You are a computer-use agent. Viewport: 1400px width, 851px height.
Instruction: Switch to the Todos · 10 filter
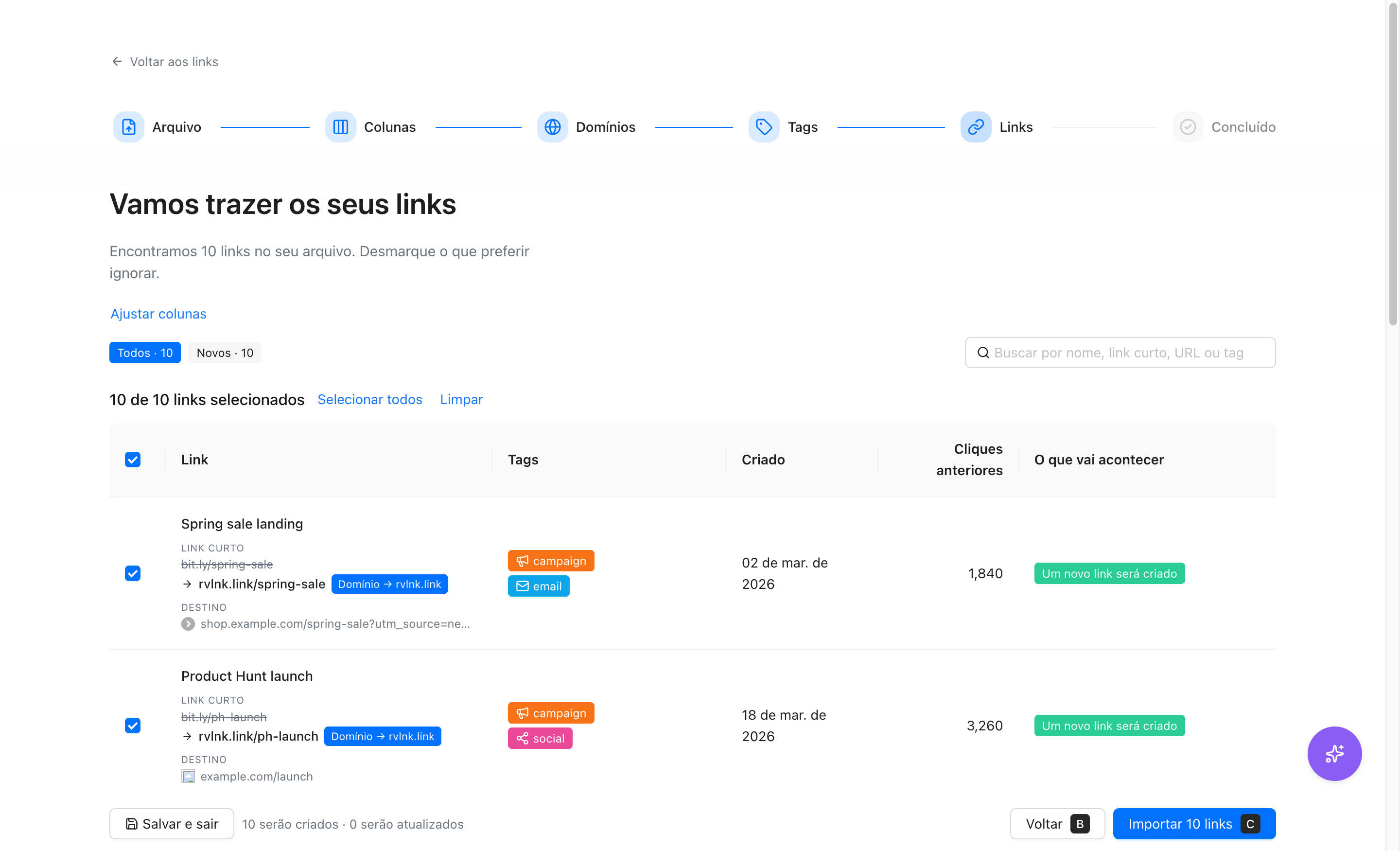[x=145, y=353]
